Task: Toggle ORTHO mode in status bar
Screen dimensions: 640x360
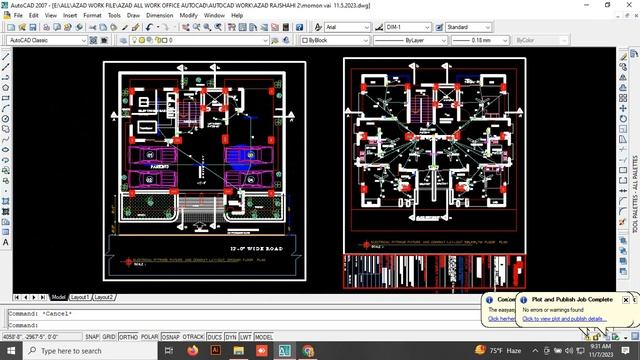Action: (128, 337)
